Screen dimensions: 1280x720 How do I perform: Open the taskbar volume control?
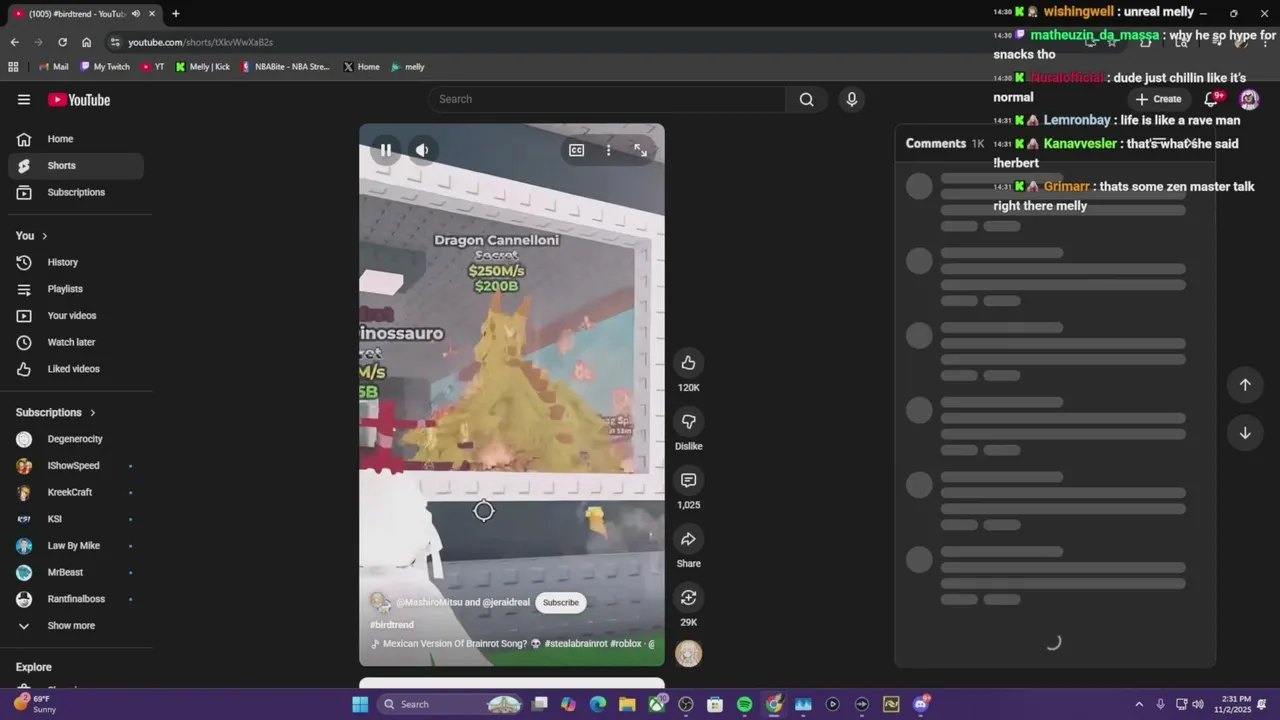(1198, 704)
